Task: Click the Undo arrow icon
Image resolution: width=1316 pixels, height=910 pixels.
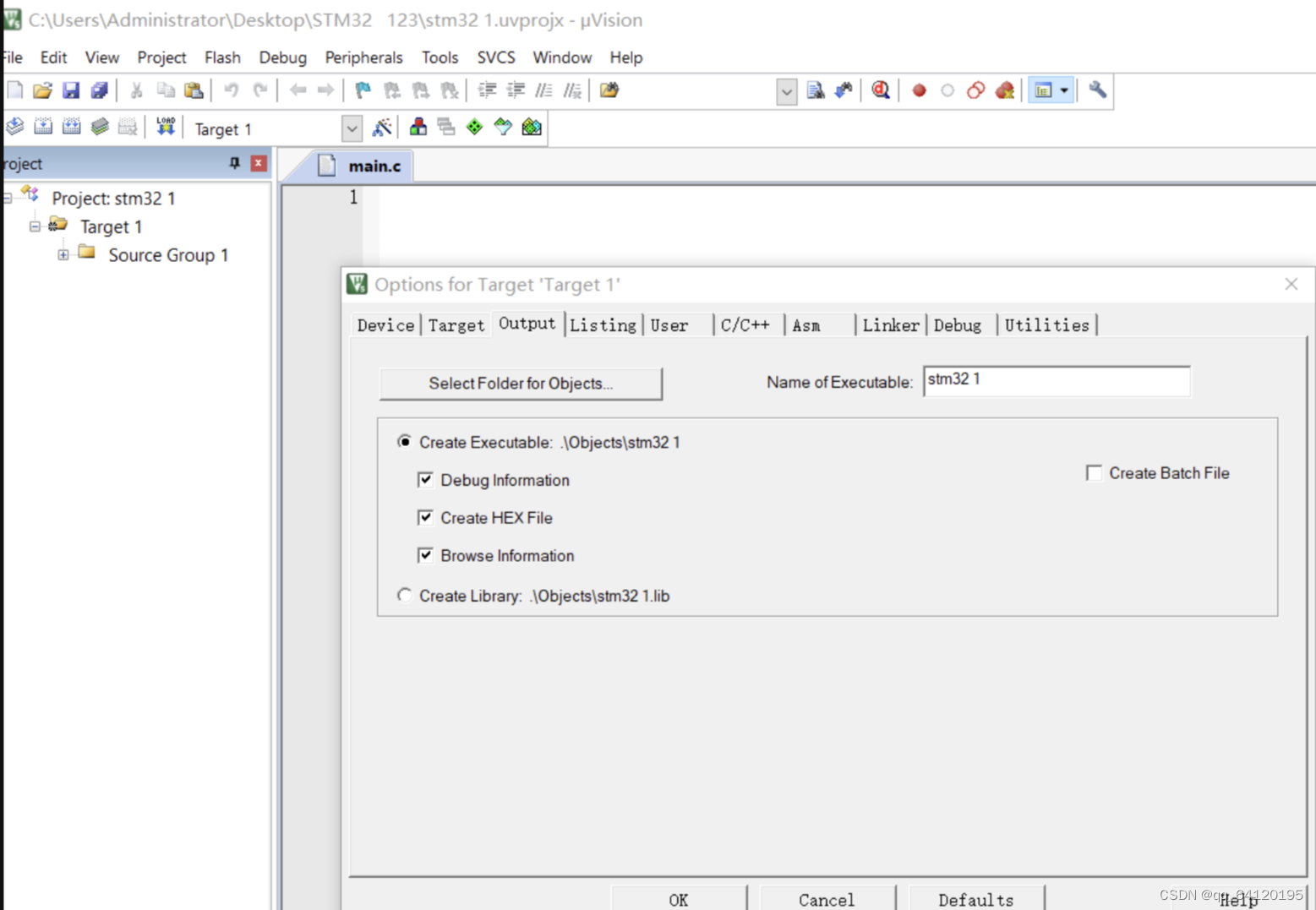Action: click(x=231, y=90)
